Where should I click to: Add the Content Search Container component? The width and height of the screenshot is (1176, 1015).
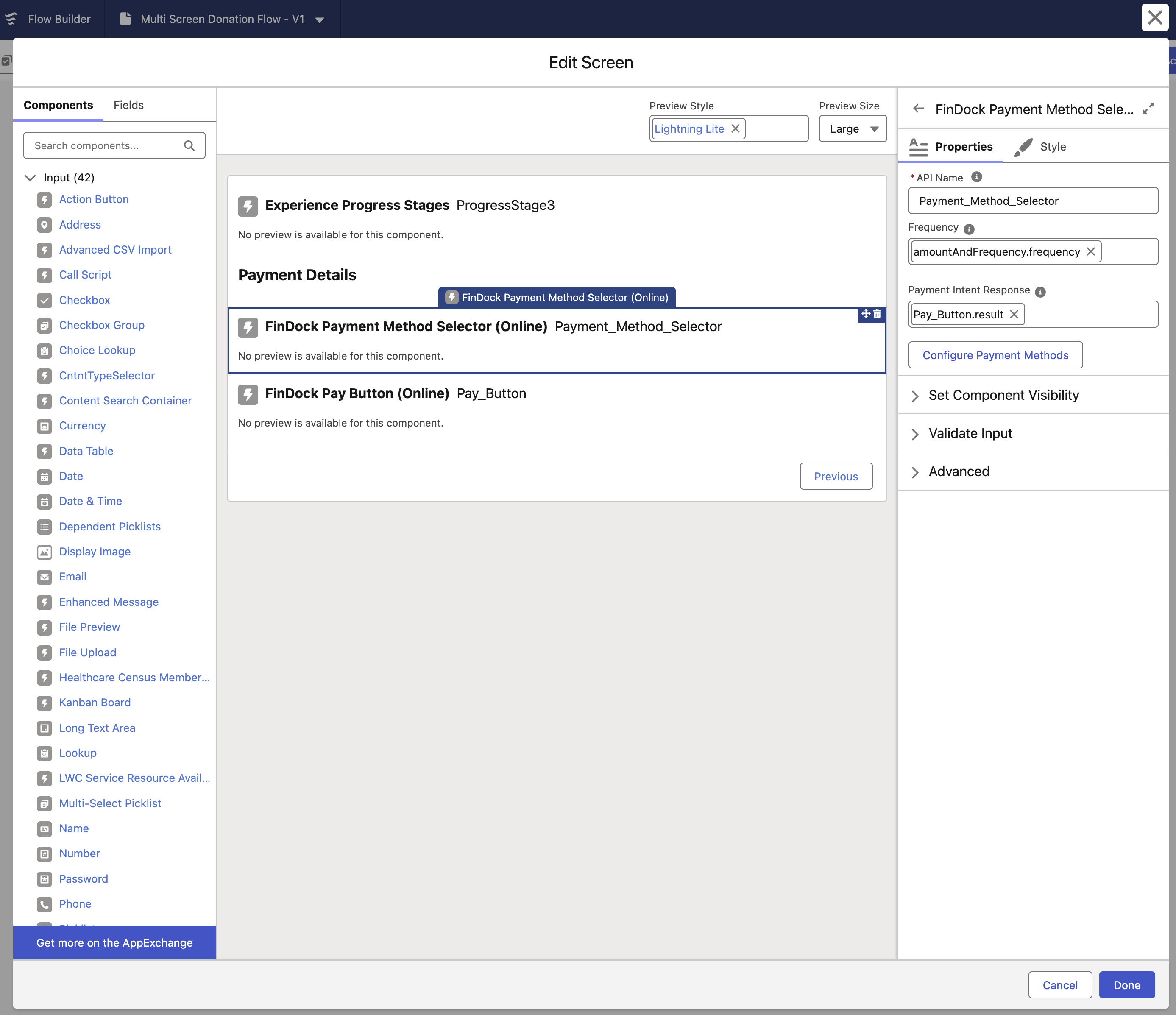coord(125,401)
